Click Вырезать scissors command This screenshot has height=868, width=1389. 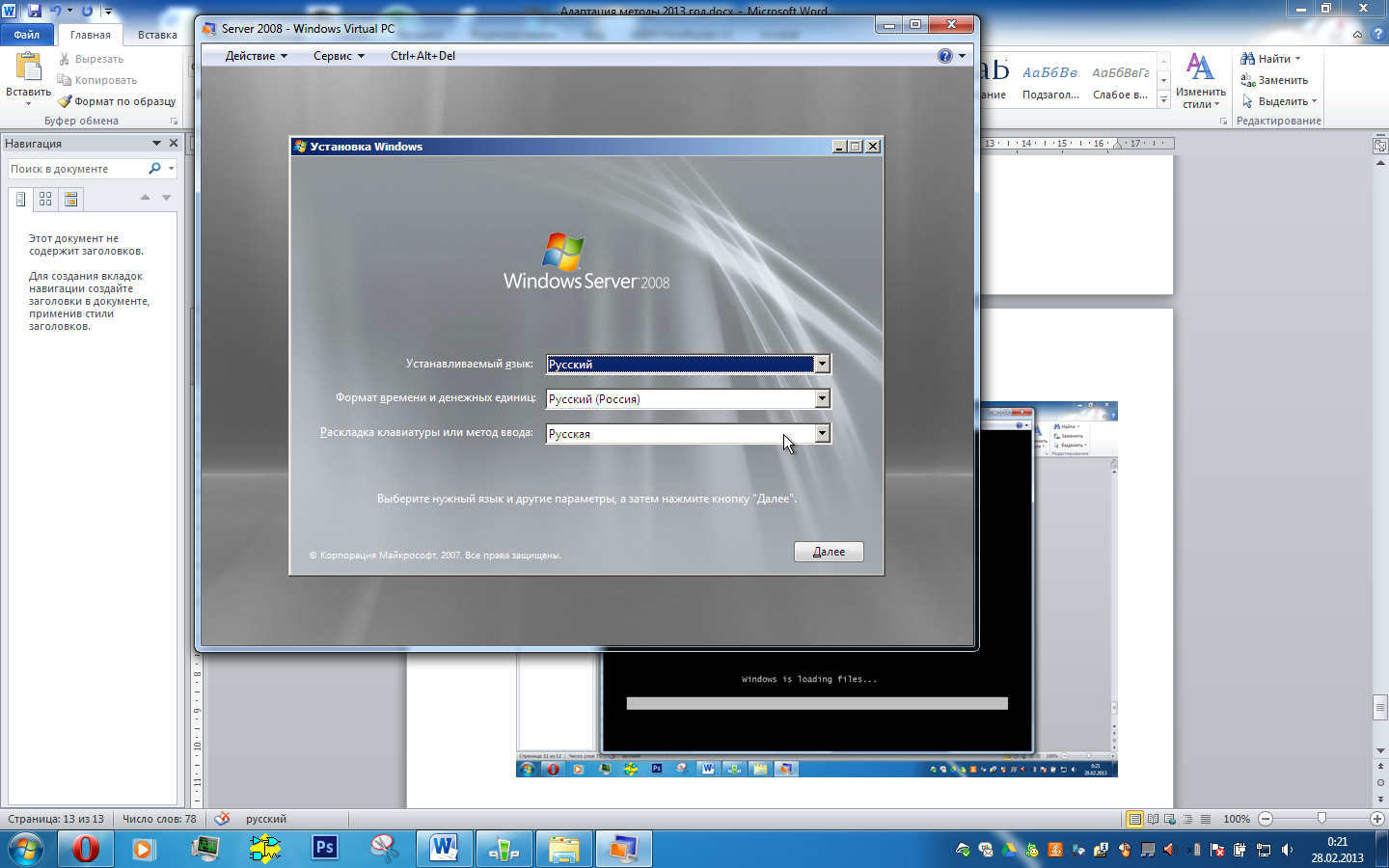pyautogui.click(x=91, y=59)
